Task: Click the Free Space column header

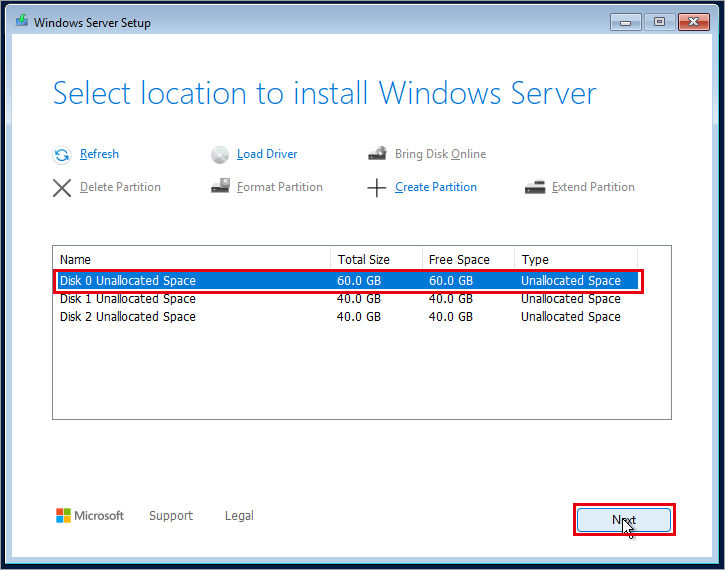Action: pyautogui.click(x=468, y=259)
